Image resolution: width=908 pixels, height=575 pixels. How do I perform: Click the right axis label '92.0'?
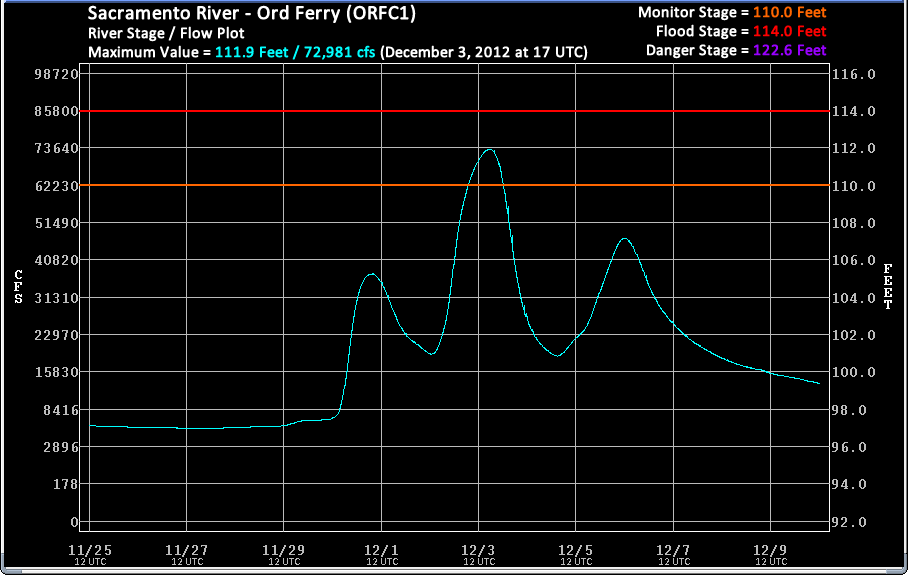tap(849, 522)
